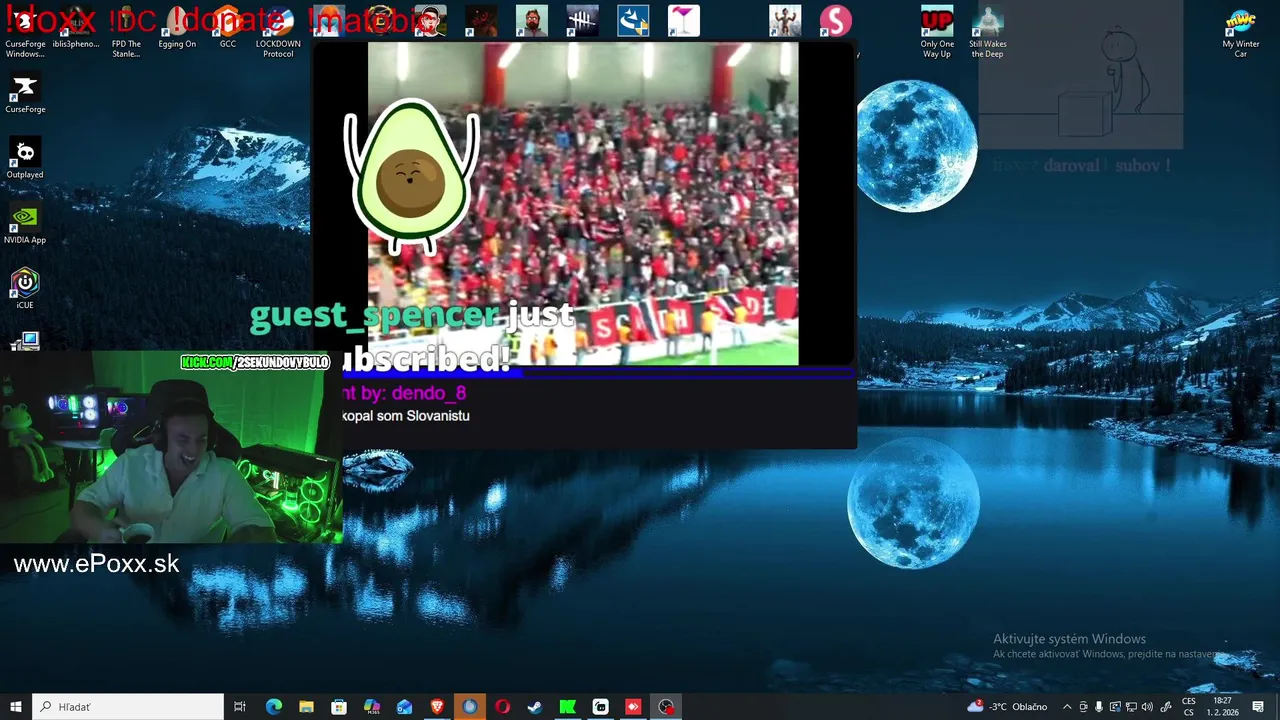Open the Dead by Daylight desktop shortcut

click(582, 21)
